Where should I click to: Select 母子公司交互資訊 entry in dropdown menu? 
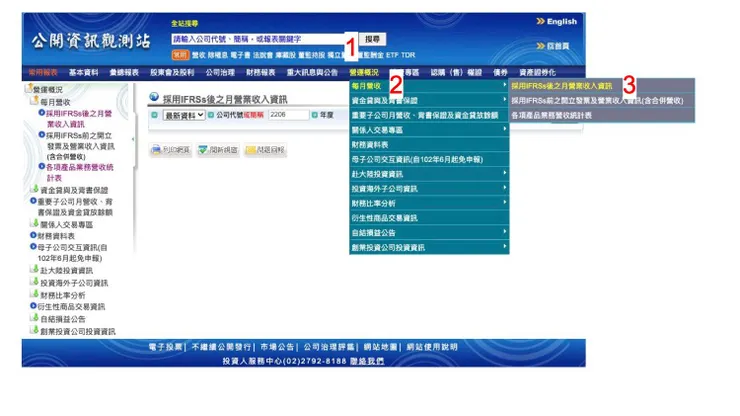[429, 159]
